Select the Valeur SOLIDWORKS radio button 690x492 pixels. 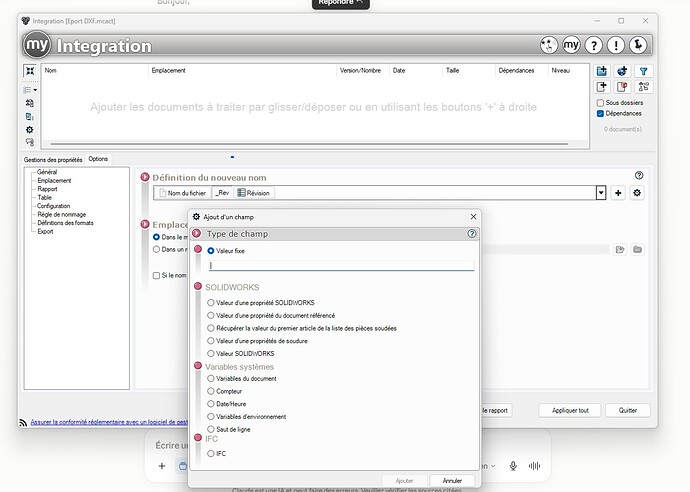pos(211,353)
